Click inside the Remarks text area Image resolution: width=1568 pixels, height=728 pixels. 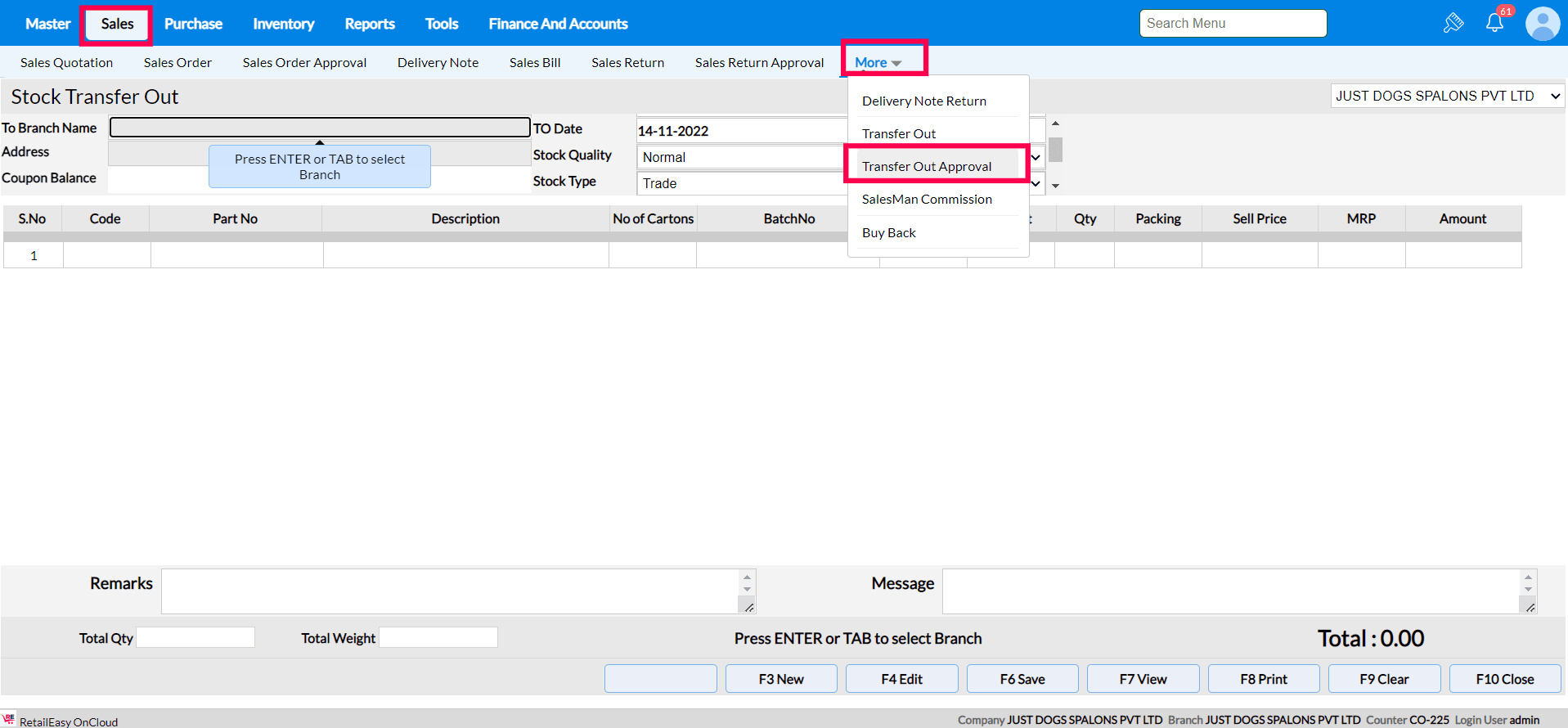point(450,591)
